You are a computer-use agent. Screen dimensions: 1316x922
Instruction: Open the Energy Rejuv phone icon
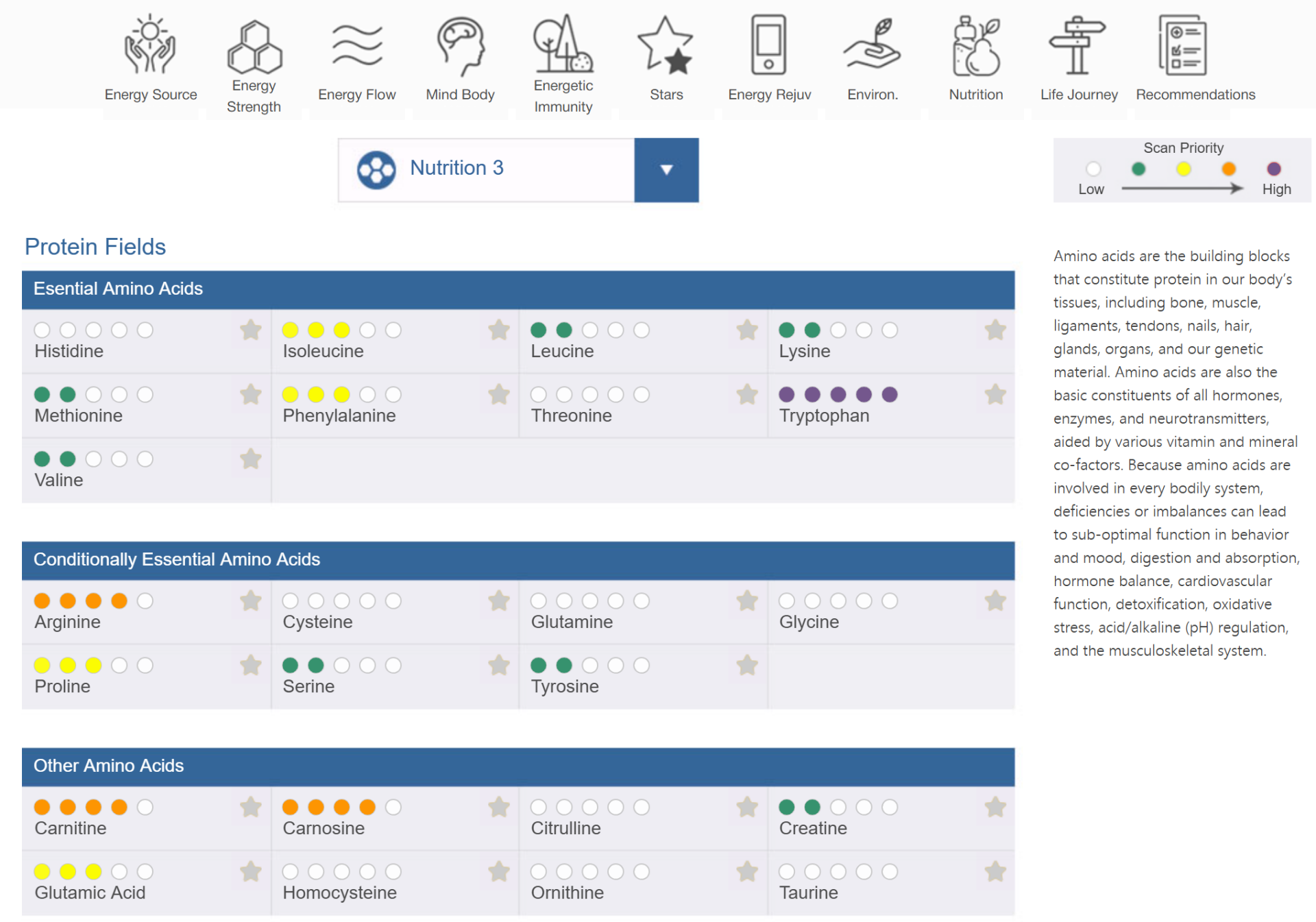point(768,45)
